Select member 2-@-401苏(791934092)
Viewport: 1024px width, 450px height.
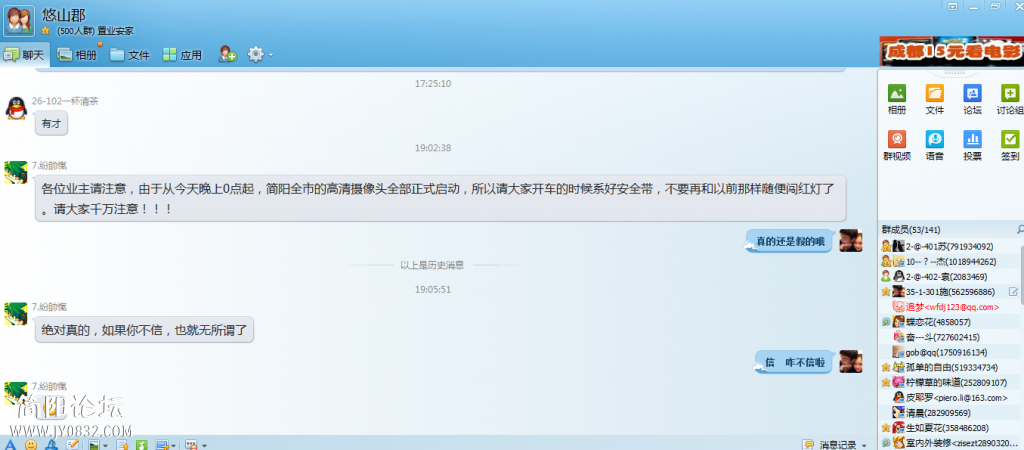(x=949, y=246)
